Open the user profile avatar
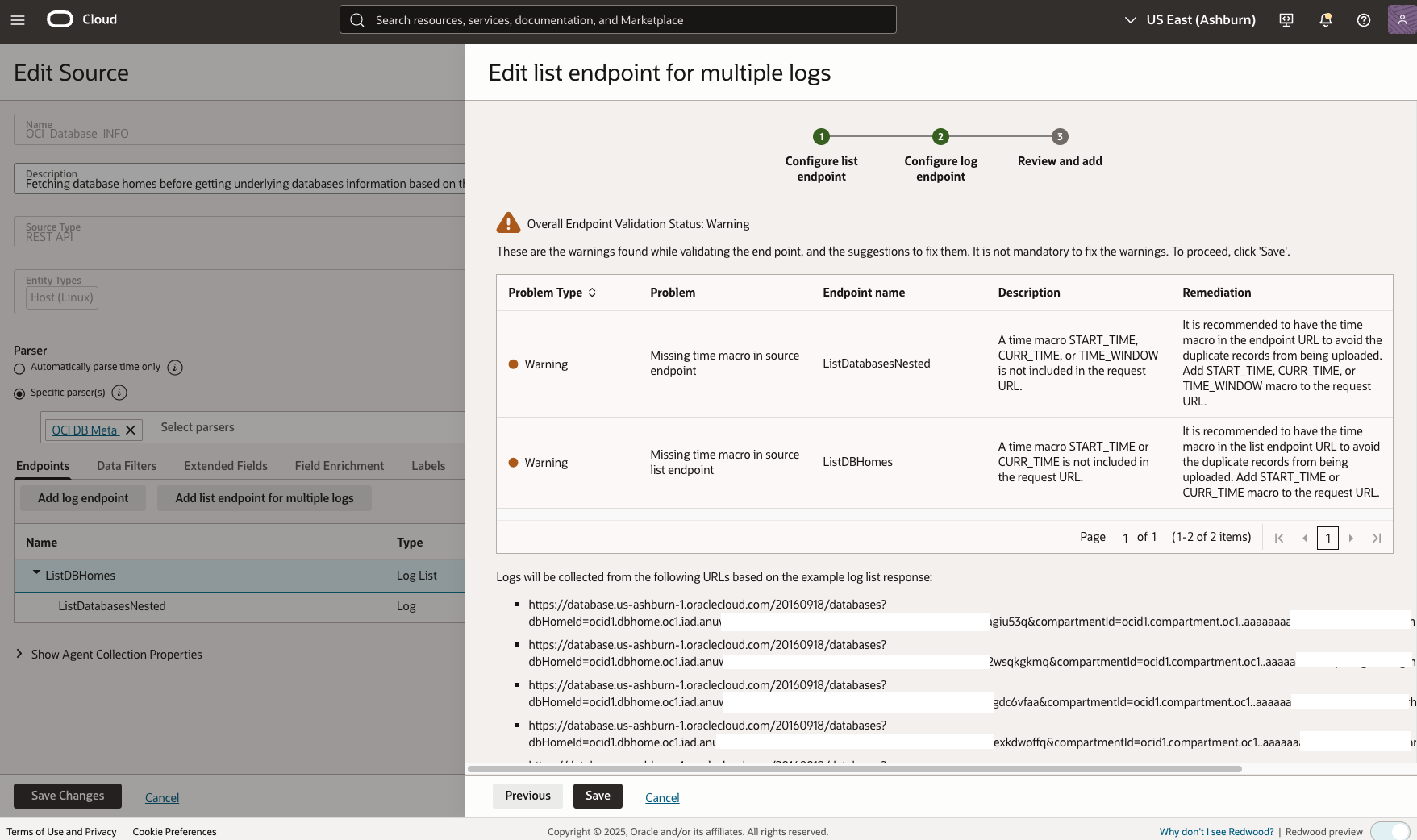Image resolution: width=1417 pixels, height=840 pixels. click(x=1401, y=19)
